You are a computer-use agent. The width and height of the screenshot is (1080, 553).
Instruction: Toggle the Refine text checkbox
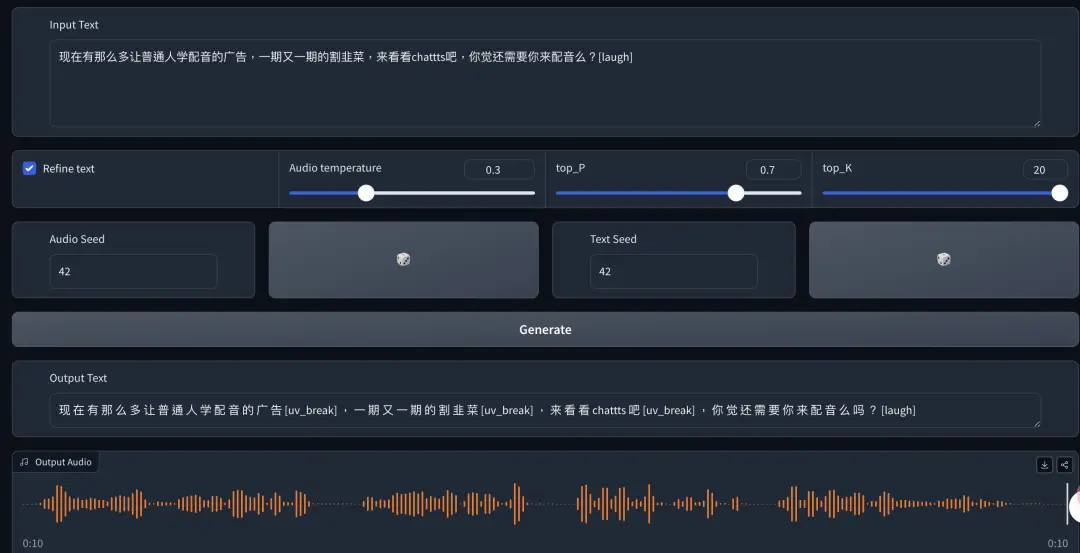tap(30, 169)
